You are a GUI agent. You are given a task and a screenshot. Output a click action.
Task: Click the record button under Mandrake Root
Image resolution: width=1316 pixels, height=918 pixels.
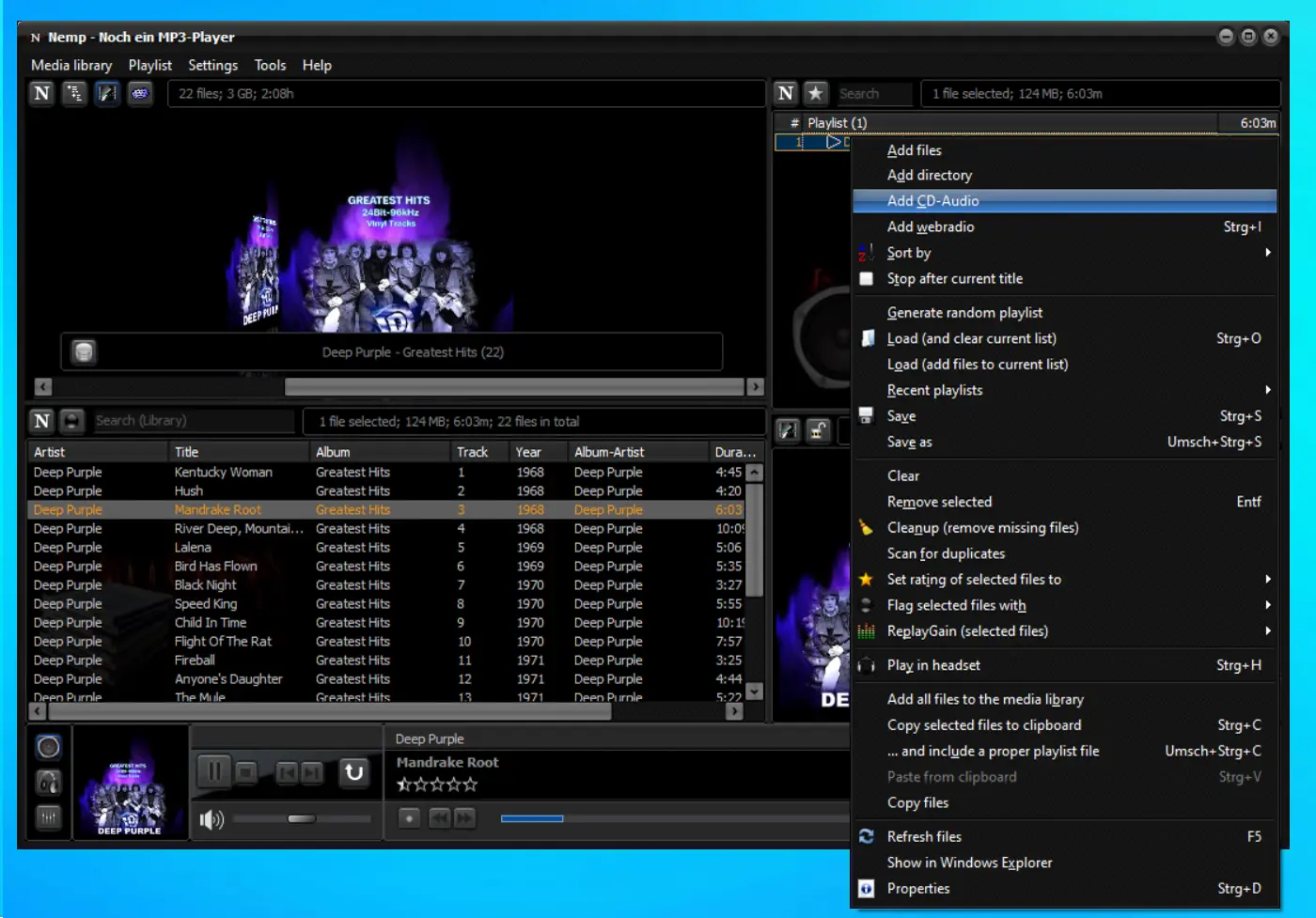click(409, 818)
